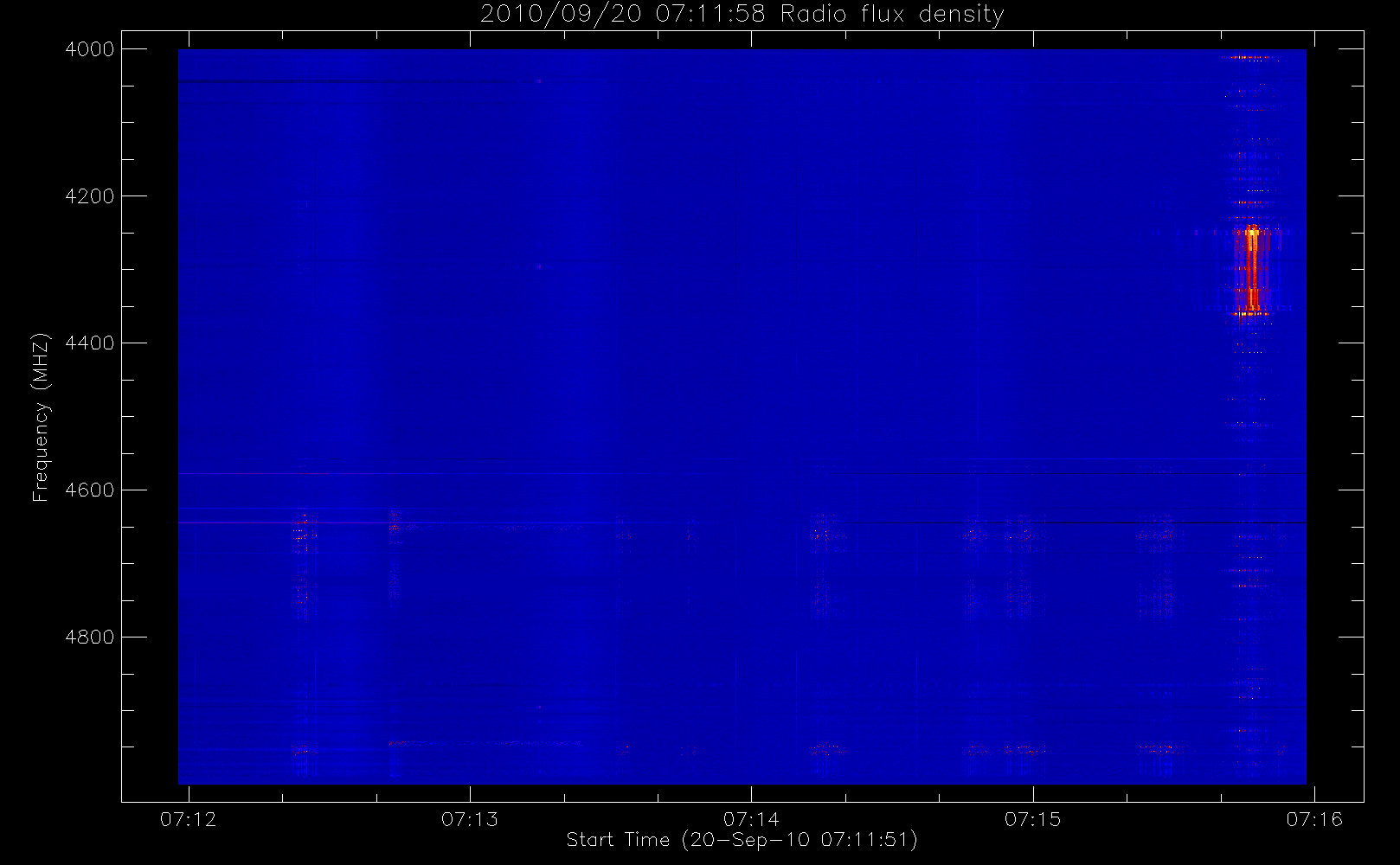
Task: Click the plot title "2010/09/20 07:11:58 Radio flux density"
Action: [x=742, y=15]
